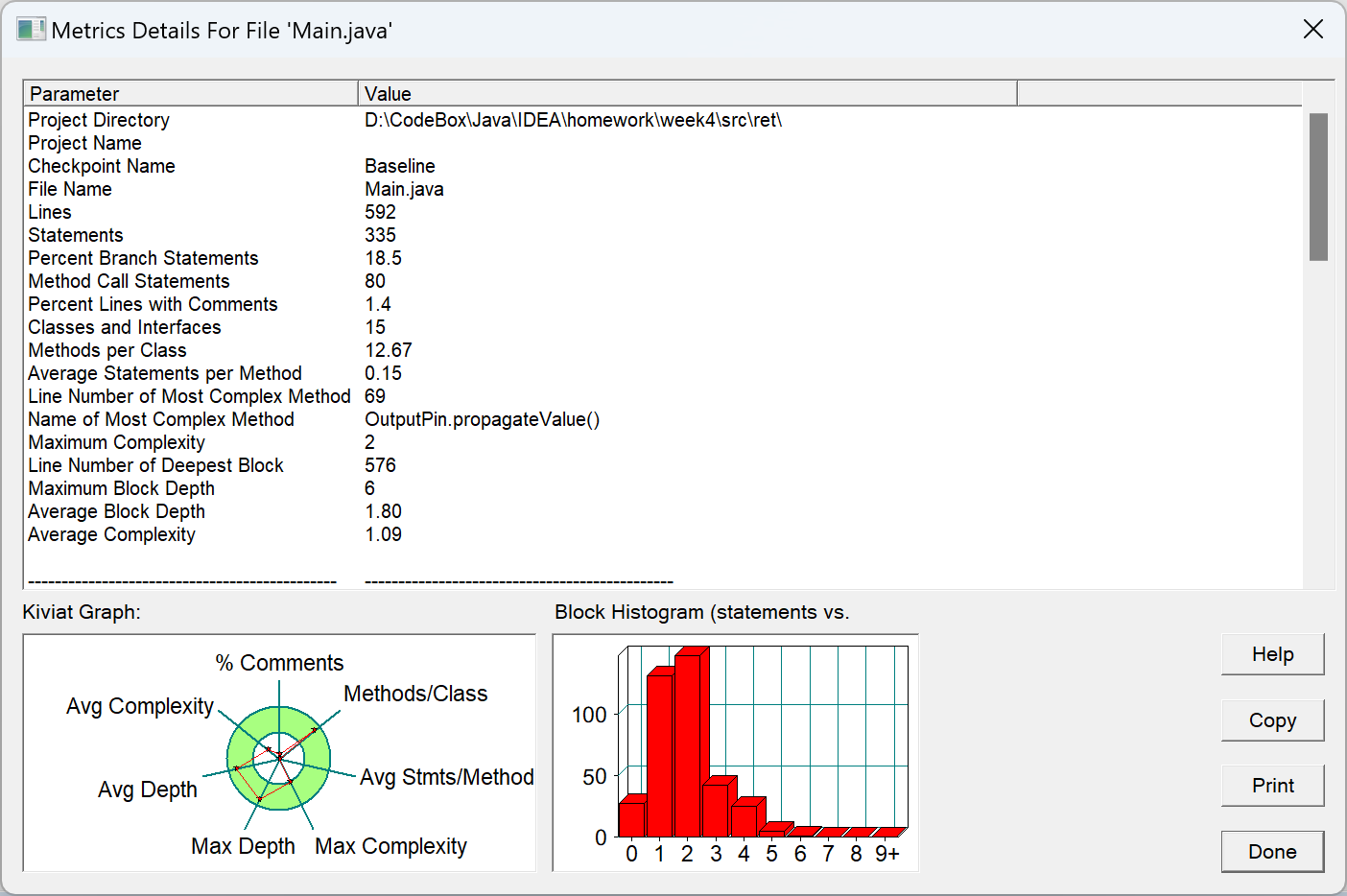1347x896 pixels.
Task: Click the Baseline checkpoint value
Action: pos(400,166)
